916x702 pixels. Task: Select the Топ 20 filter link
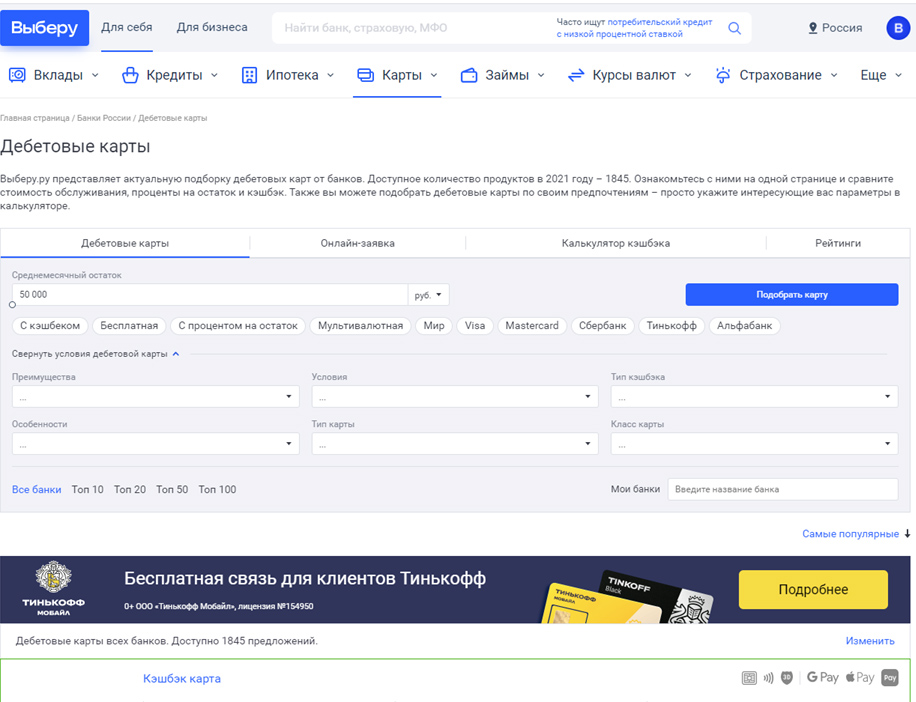point(130,489)
